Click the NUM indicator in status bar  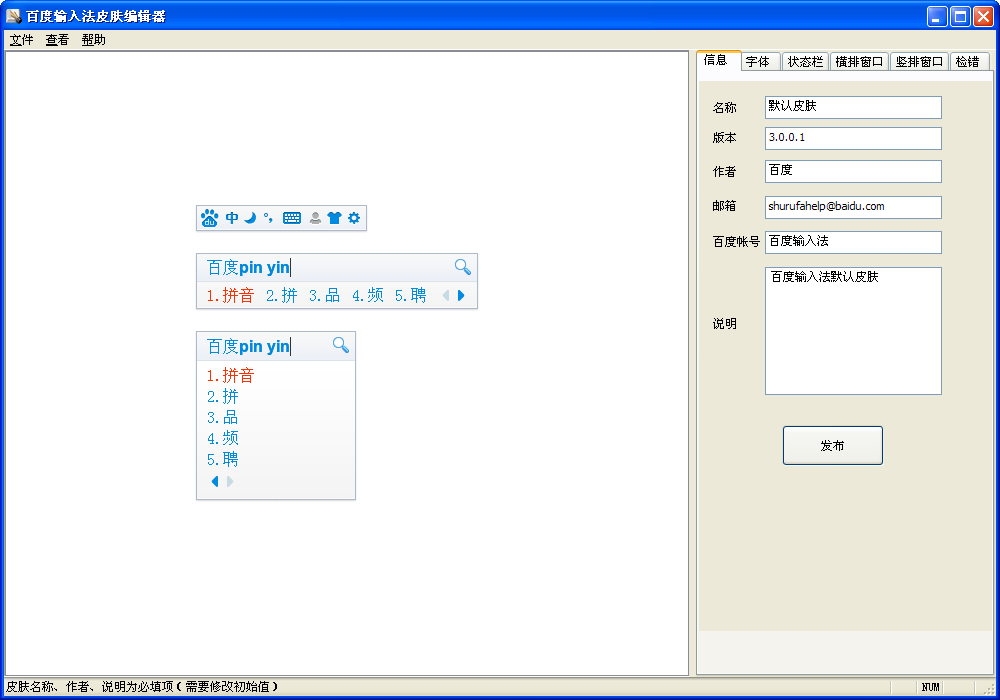click(930, 687)
